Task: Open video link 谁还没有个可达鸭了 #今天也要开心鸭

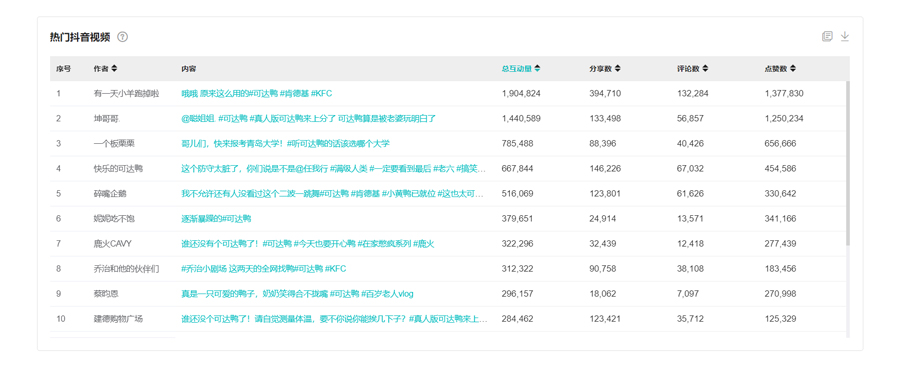Action: [308, 244]
